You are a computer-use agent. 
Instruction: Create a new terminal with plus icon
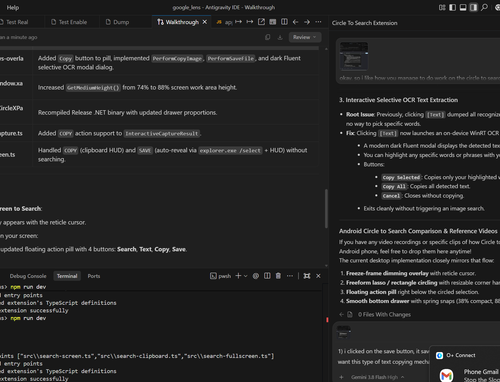click(x=238, y=276)
